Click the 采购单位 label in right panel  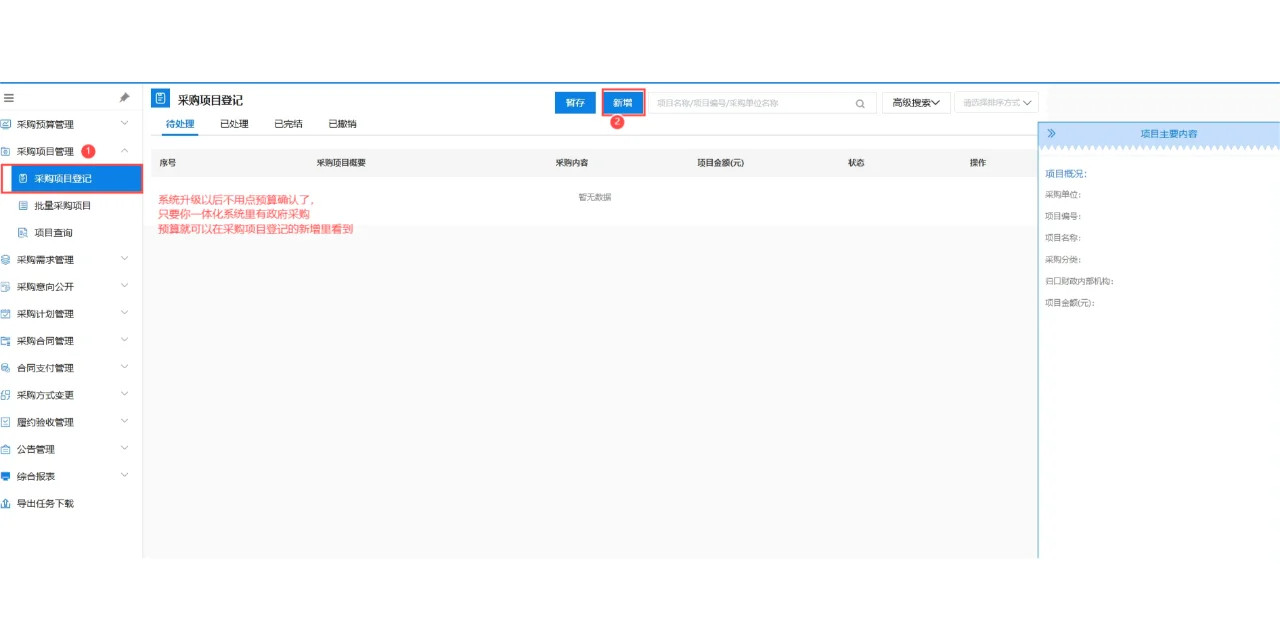(x=1063, y=195)
